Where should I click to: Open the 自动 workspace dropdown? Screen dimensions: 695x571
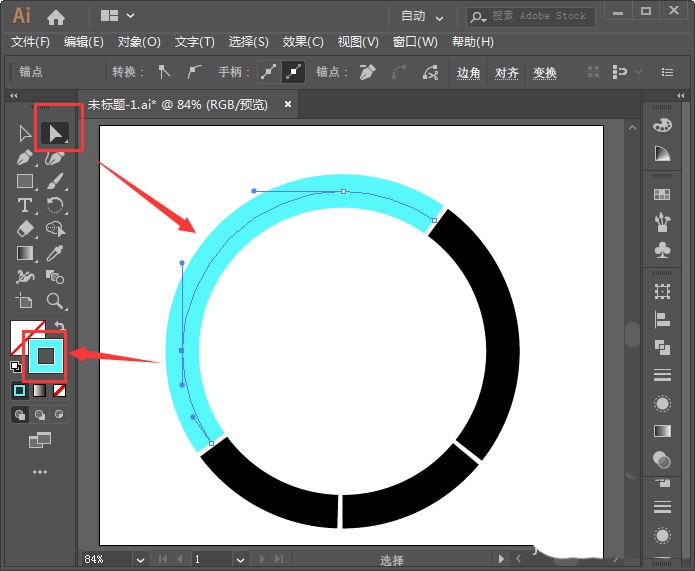click(x=421, y=16)
